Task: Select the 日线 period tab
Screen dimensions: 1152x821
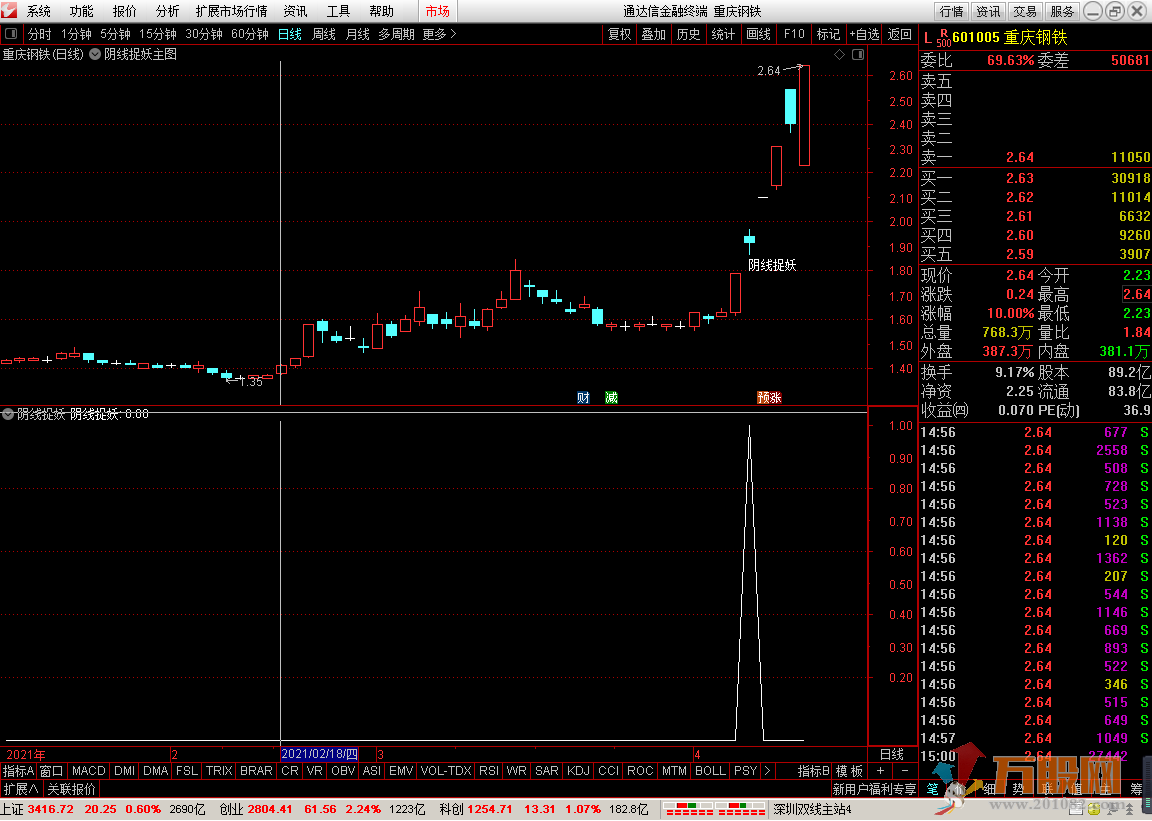Action: click(x=290, y=34)
